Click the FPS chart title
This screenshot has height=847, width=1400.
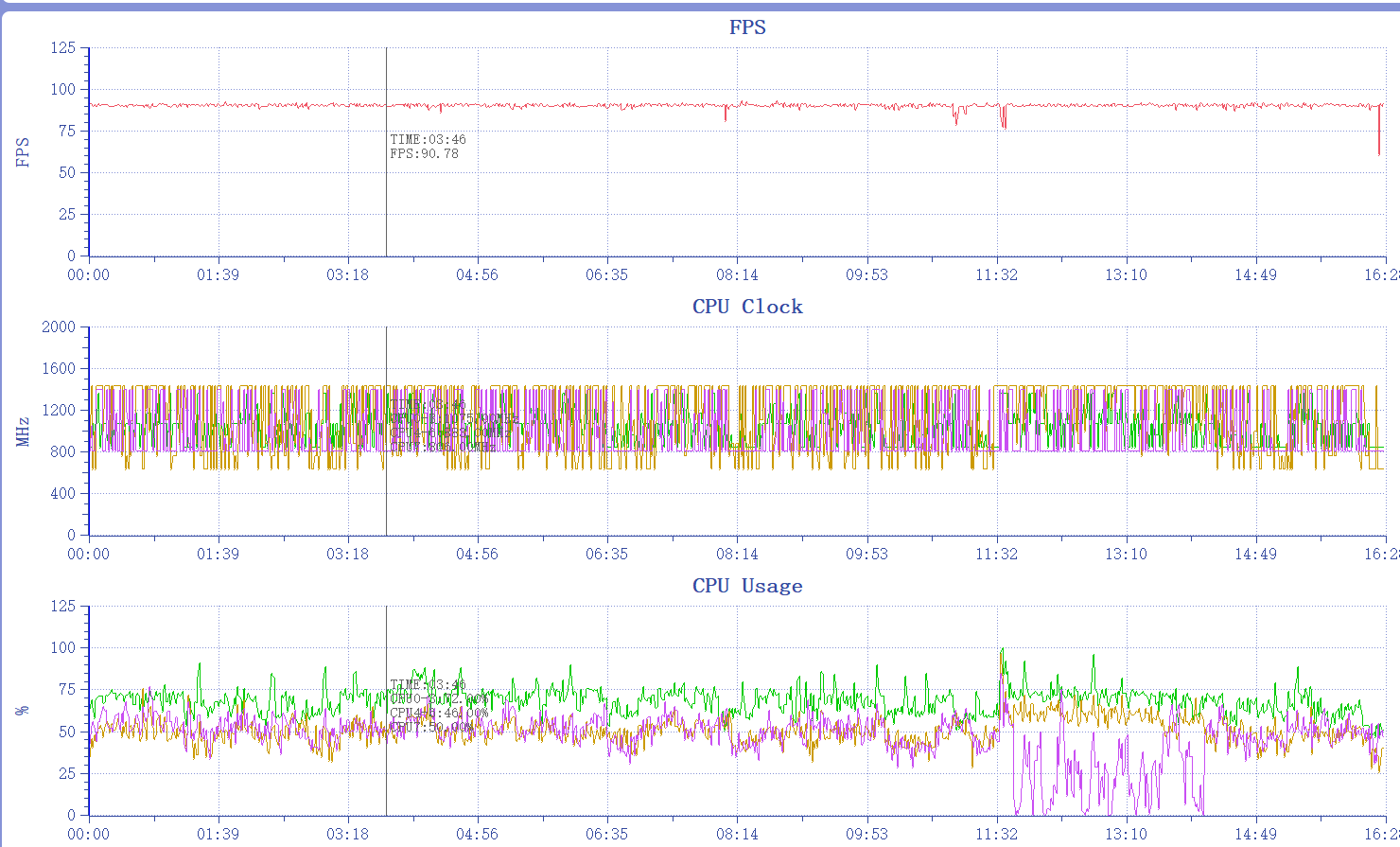click(747, 27)
